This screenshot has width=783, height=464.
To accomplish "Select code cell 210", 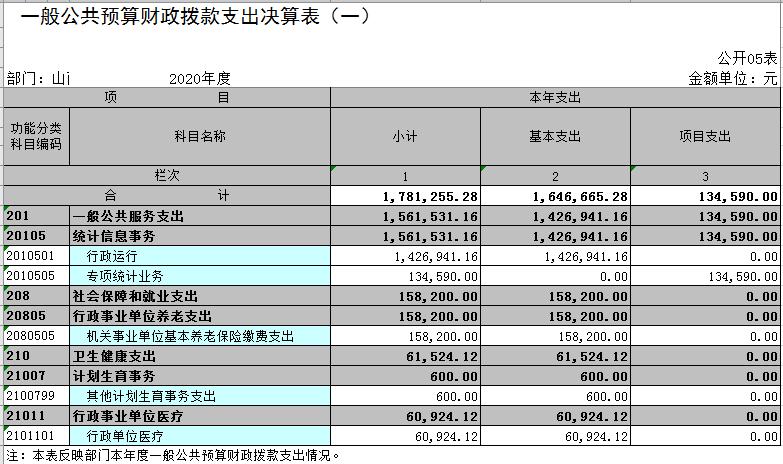I will click(x=36, y=356).
